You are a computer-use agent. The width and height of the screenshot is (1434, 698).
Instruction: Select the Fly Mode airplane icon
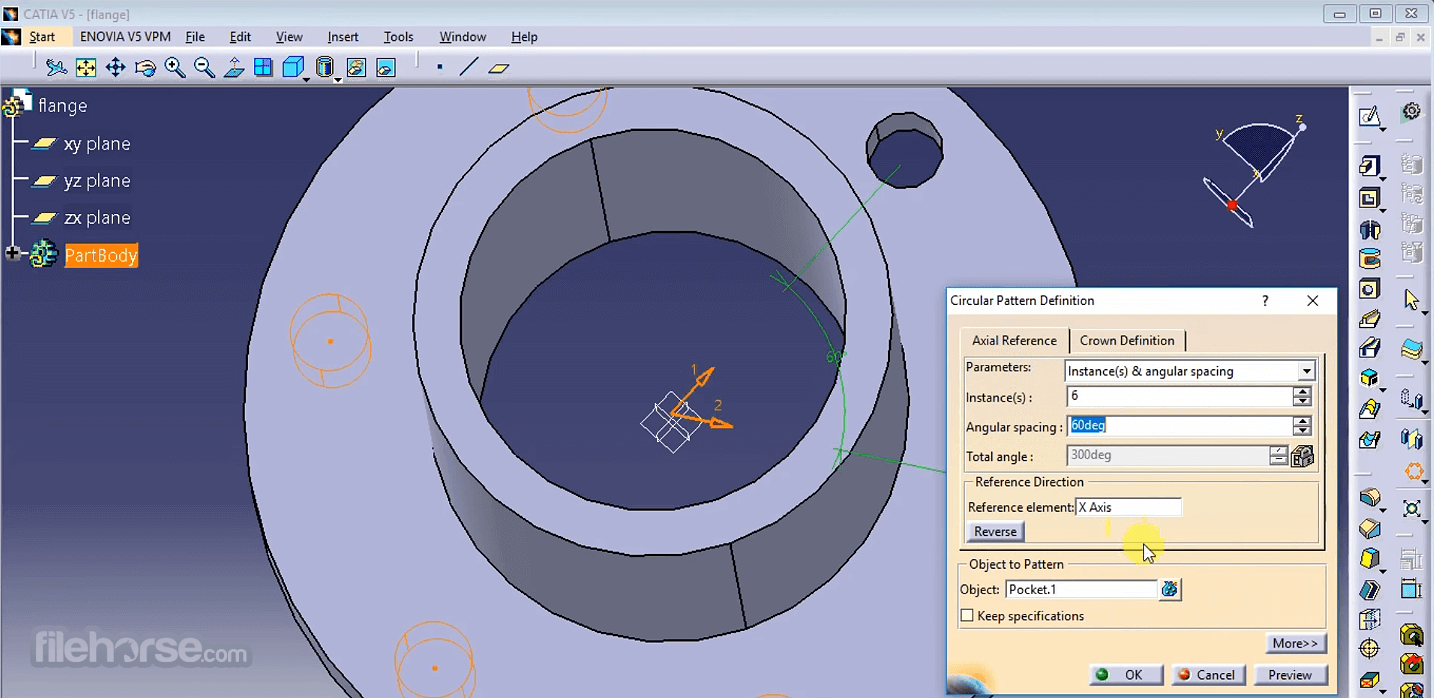click(57, 67)
